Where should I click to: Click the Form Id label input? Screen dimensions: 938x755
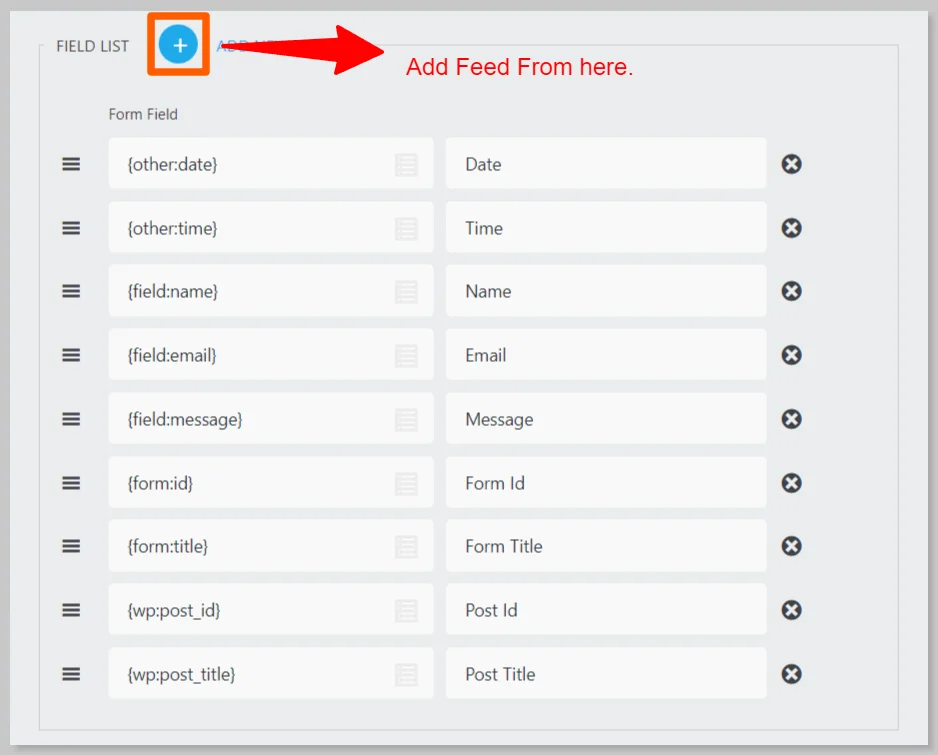(x=605, y=483)
